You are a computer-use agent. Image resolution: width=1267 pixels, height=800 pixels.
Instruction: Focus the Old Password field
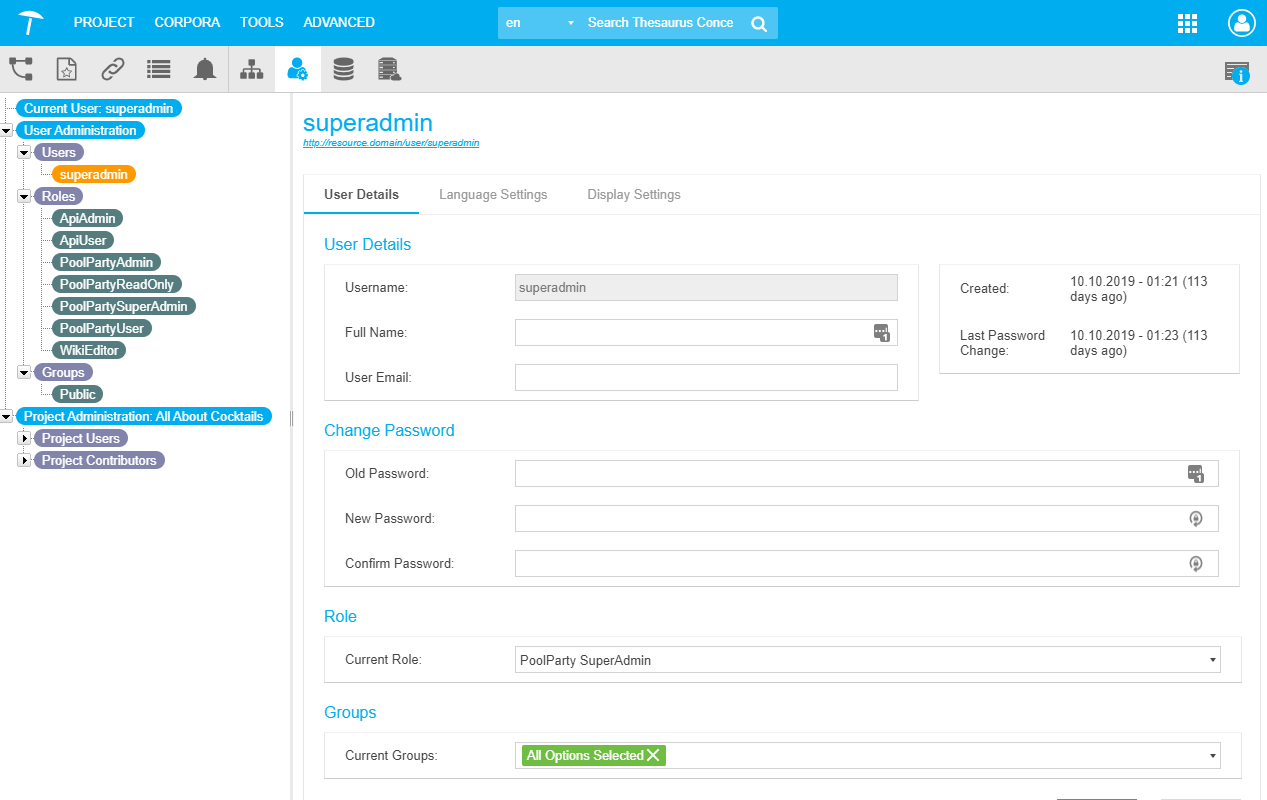point(867,474)
